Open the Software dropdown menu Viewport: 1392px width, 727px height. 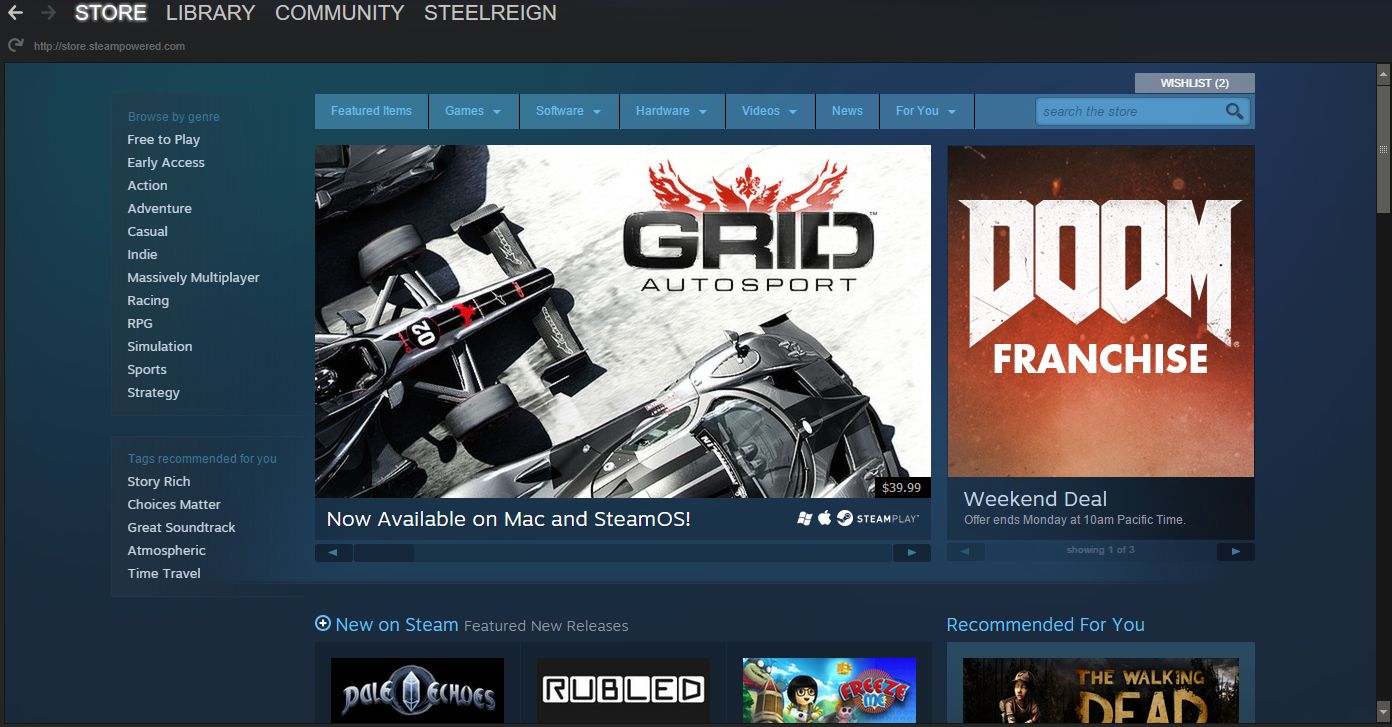point(569,111)
